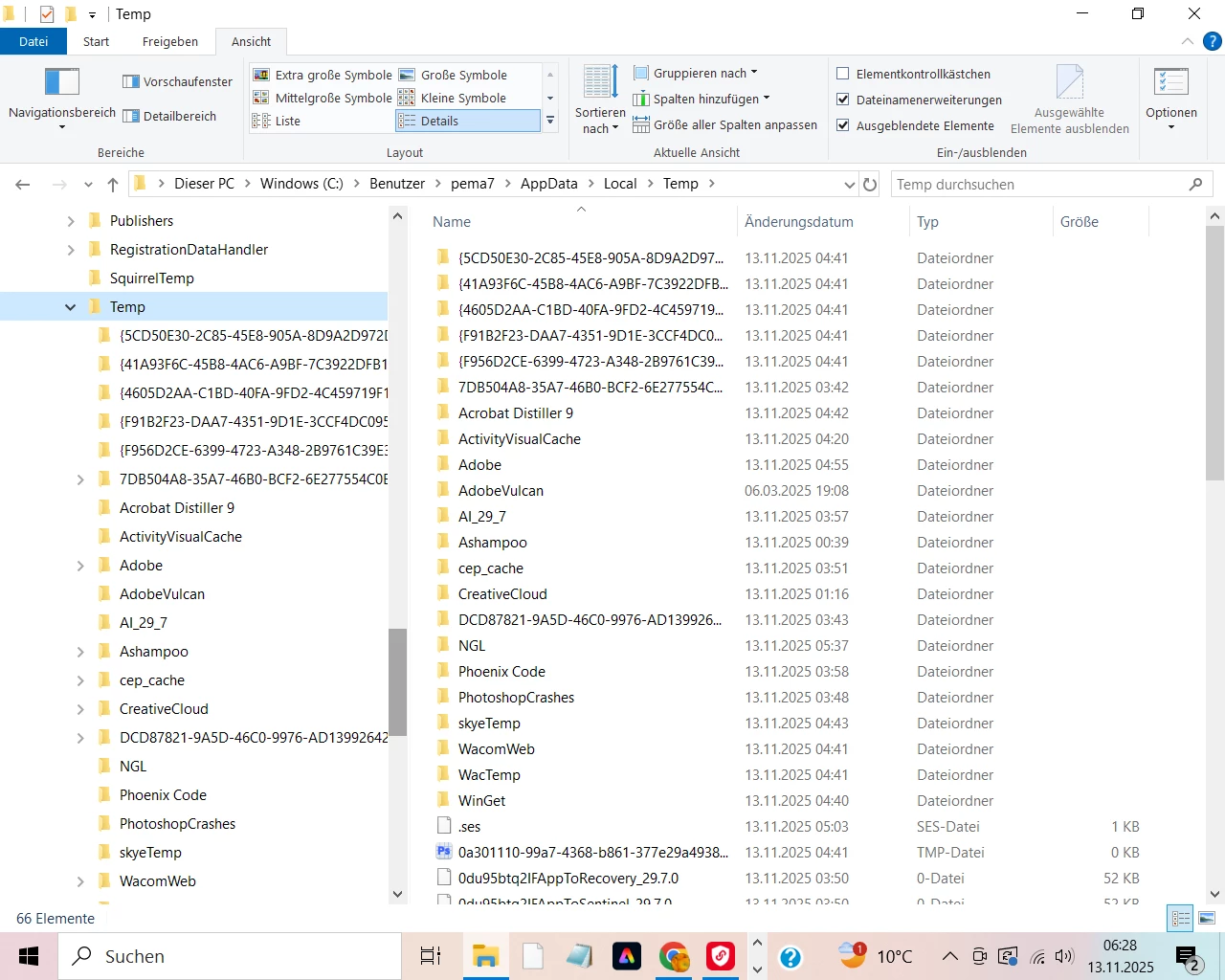Select the Details layout option
1225x980 pixels.
[x=468, y=121]
